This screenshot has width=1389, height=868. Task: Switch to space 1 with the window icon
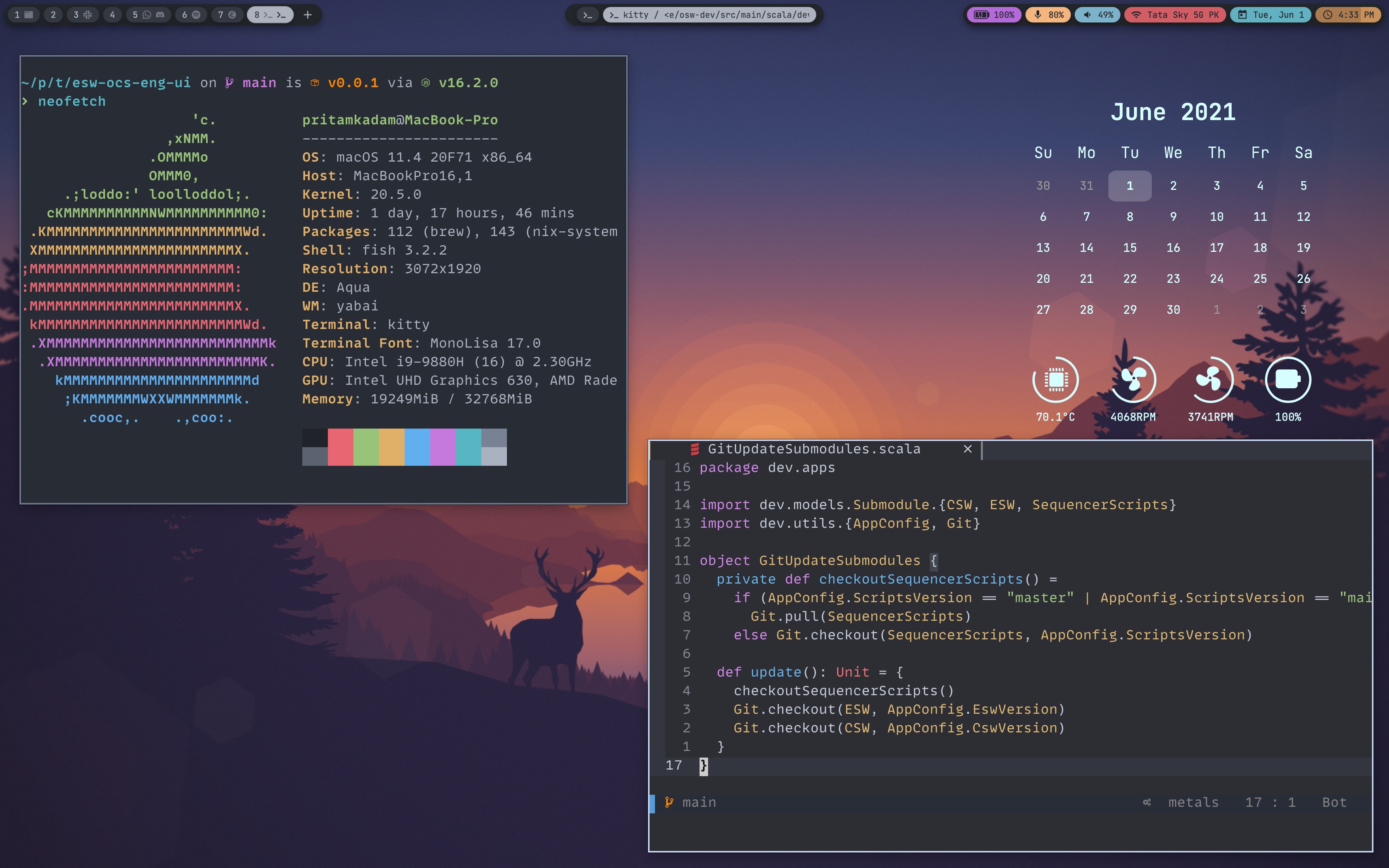tap(24, 15)
